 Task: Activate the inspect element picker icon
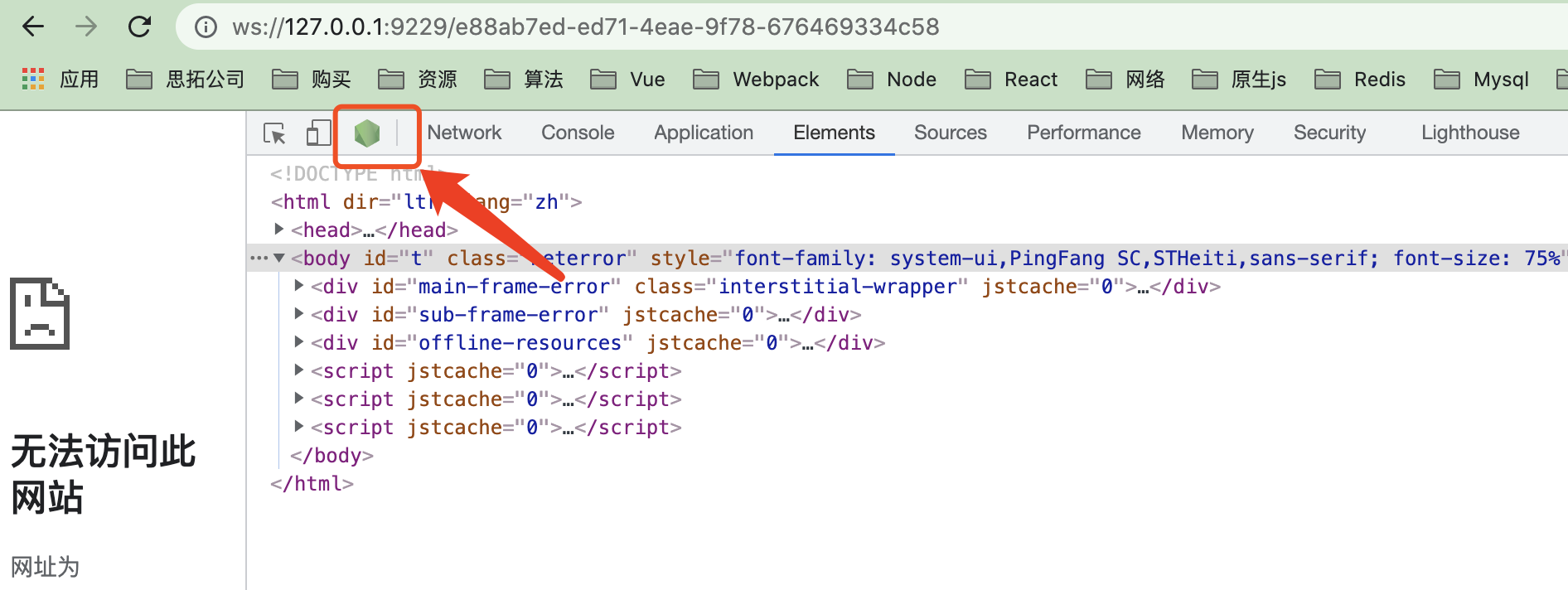coord(274,133)
